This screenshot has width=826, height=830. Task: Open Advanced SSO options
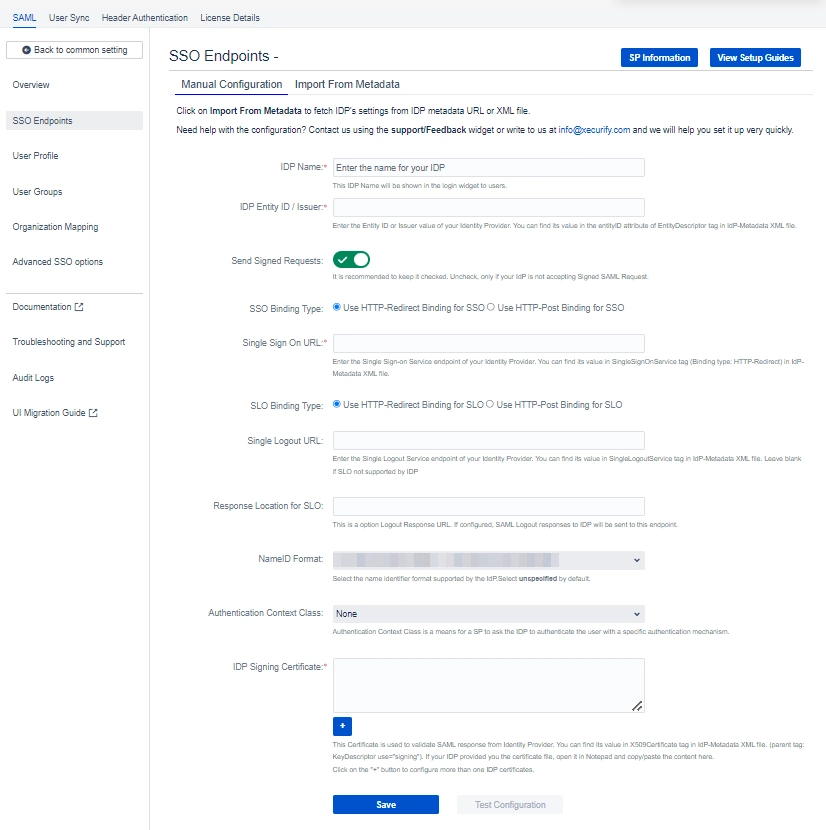click(x=58, y=261)
